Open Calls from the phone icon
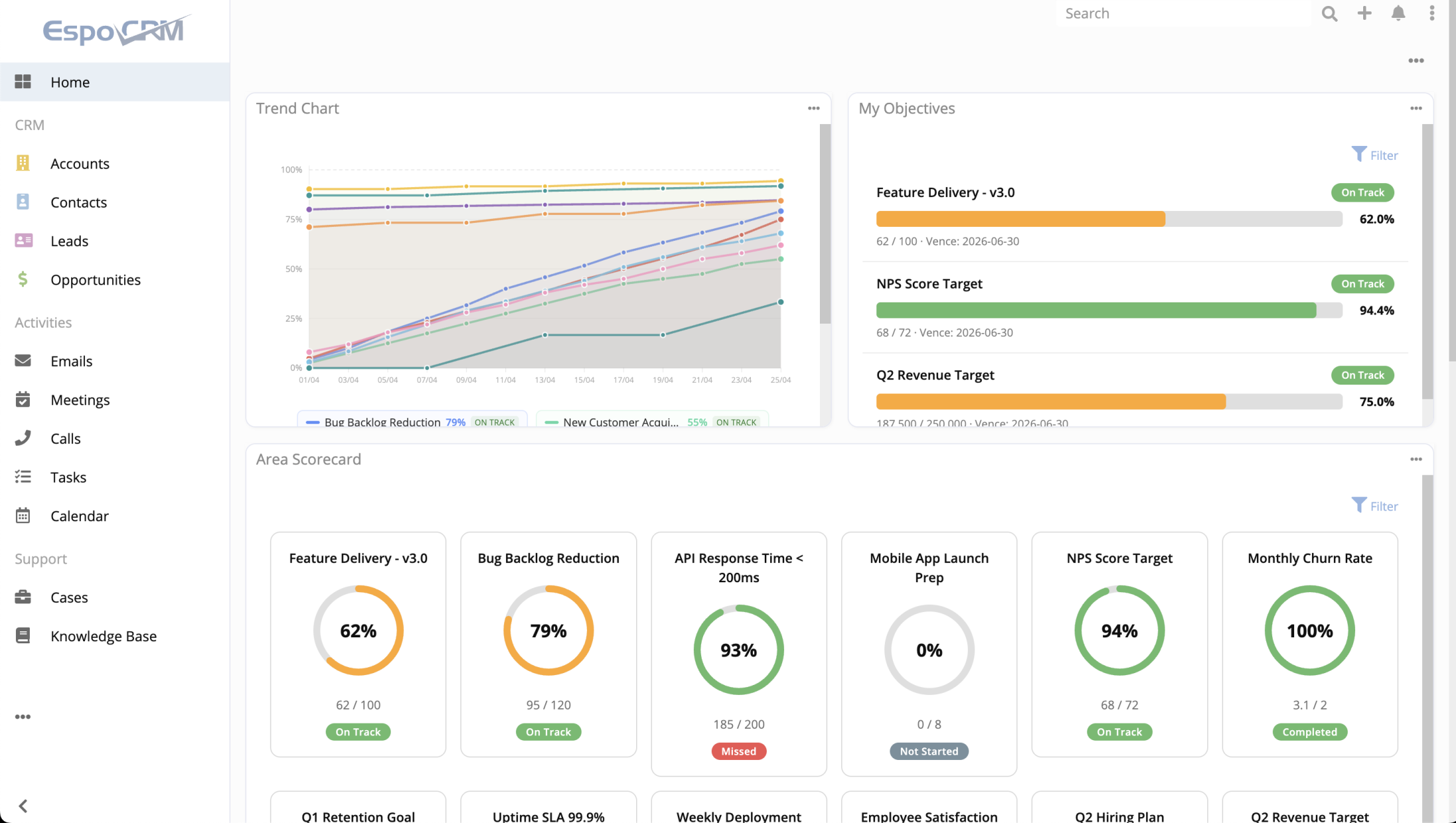The image size is (1456, 823). pos(23,438)
